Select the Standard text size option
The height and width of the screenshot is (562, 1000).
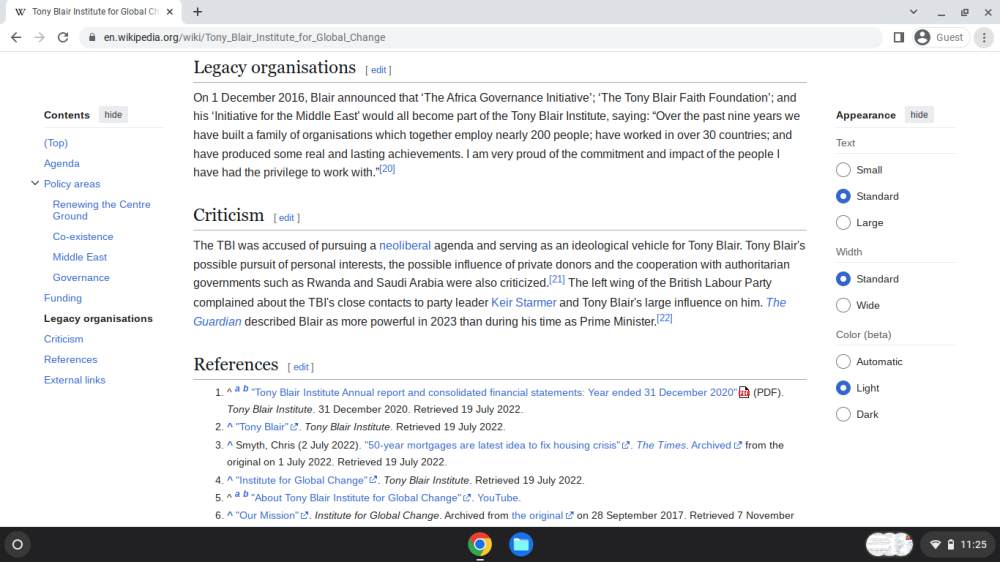(843, 196)
